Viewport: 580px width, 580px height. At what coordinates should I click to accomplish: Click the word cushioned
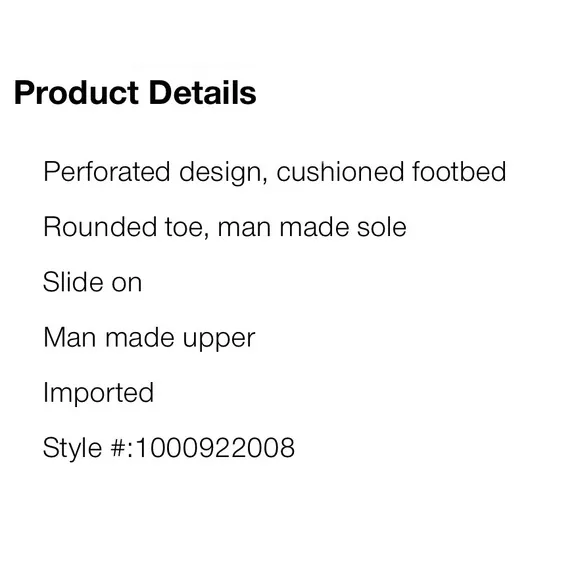340,172
